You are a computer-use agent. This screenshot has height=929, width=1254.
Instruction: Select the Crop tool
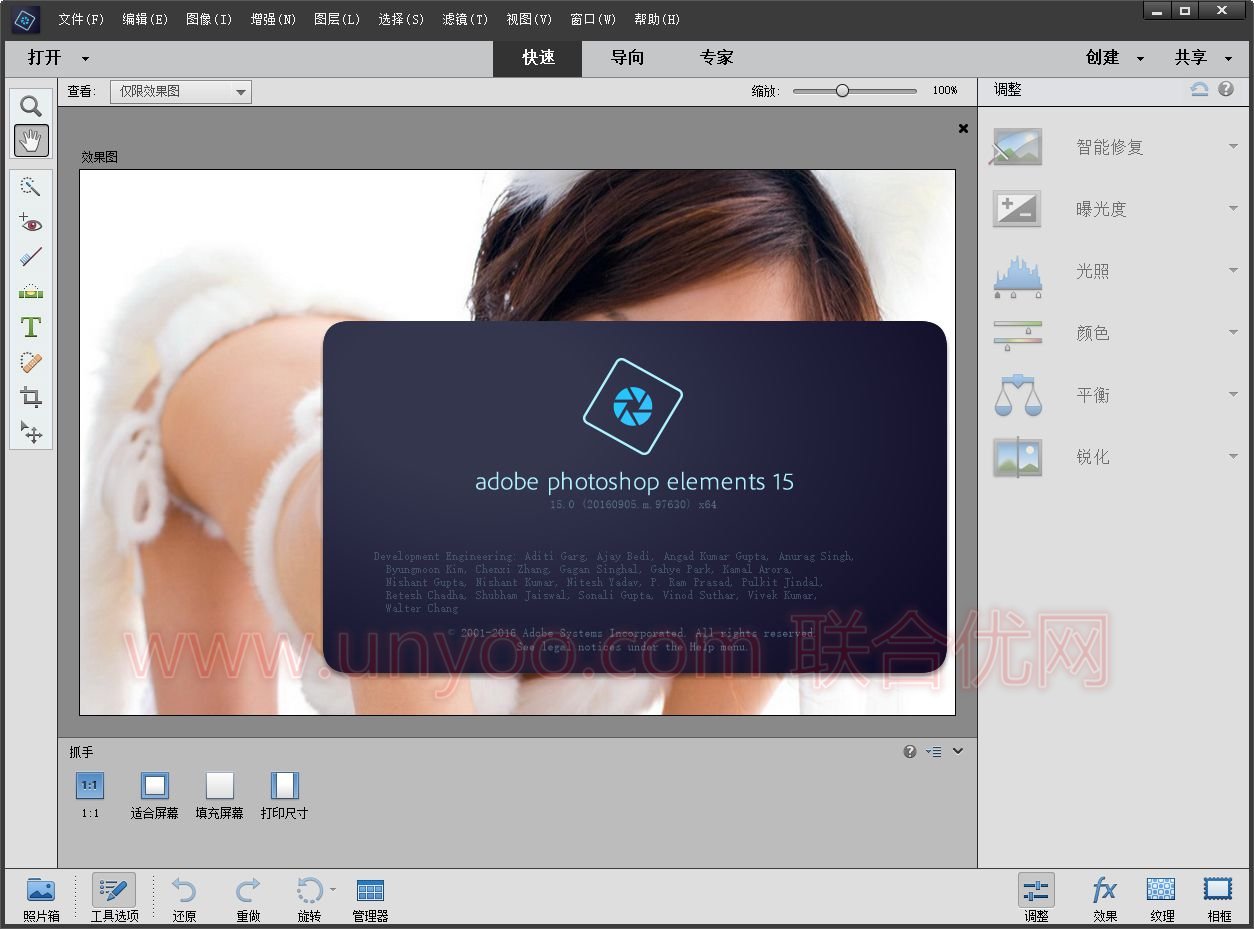31,398
